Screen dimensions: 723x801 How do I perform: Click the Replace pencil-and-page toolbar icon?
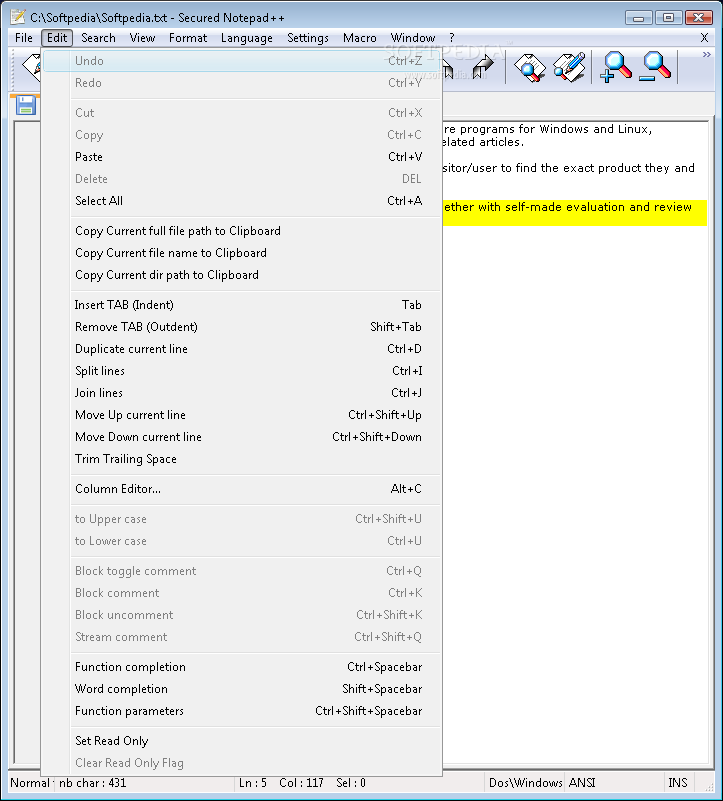(569, 66)
